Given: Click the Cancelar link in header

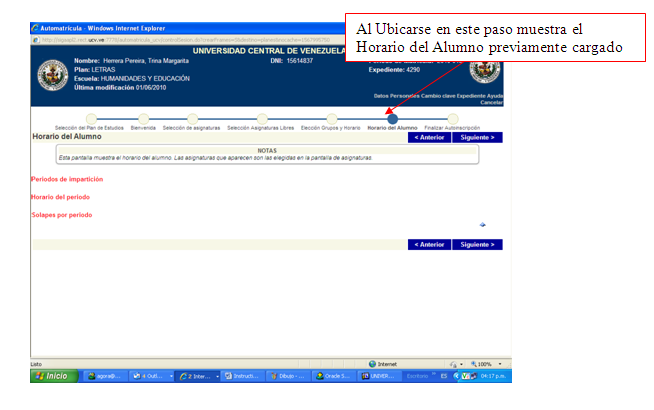Looking at the screenshot, I should click(x=491, y=103).
